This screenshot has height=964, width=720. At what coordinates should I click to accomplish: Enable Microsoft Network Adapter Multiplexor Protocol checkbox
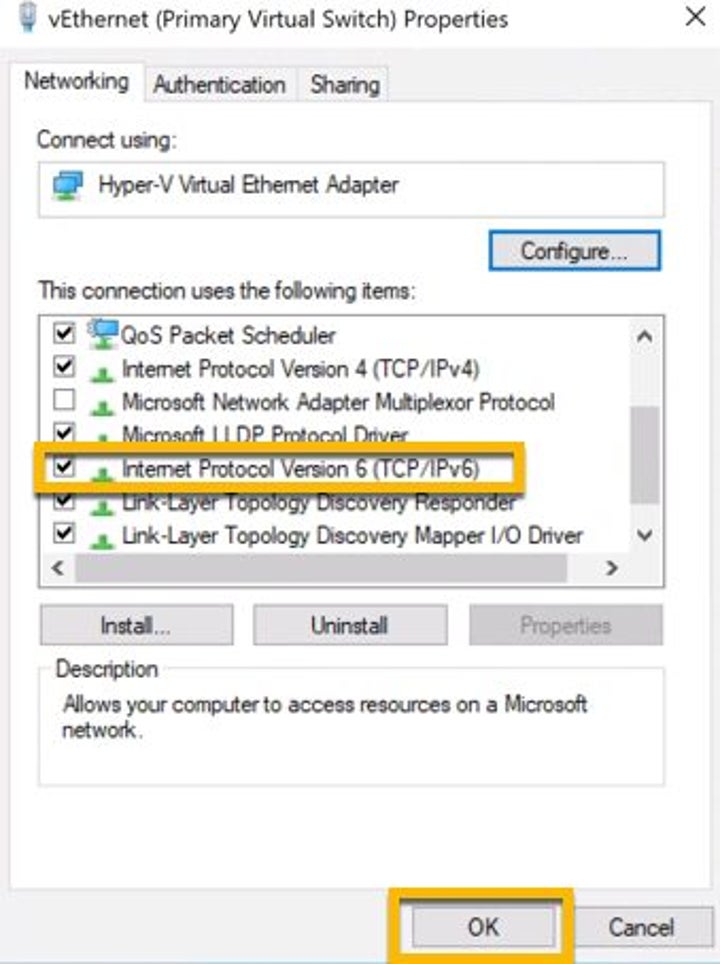pos(65,402)
